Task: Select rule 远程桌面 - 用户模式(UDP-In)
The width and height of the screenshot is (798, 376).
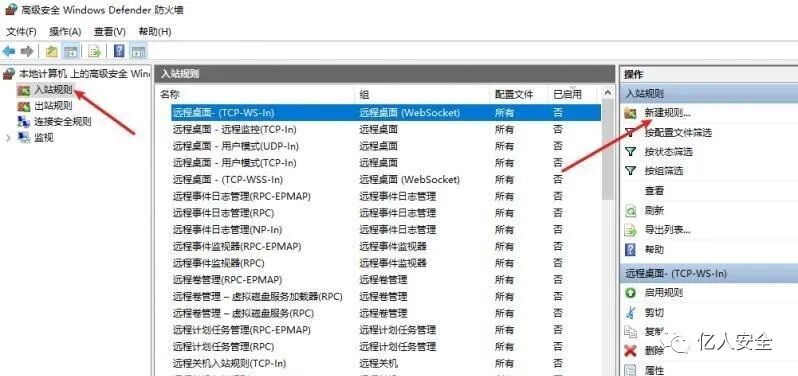Action: 386,147
